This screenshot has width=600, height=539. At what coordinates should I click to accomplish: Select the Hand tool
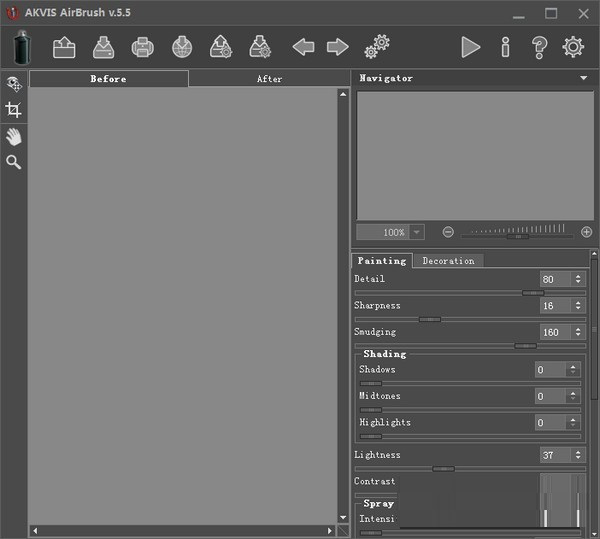pyautogui.click(x=14, y=136)
